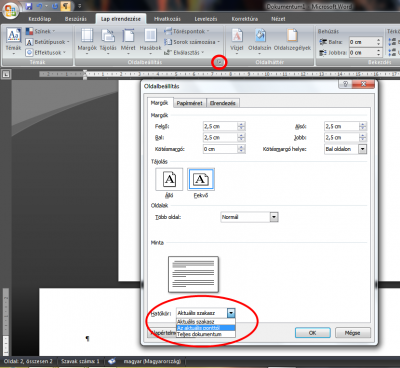Click the Alsó margin value field
400x368 pixels.
pyautogui.click(x=342, y=126)
